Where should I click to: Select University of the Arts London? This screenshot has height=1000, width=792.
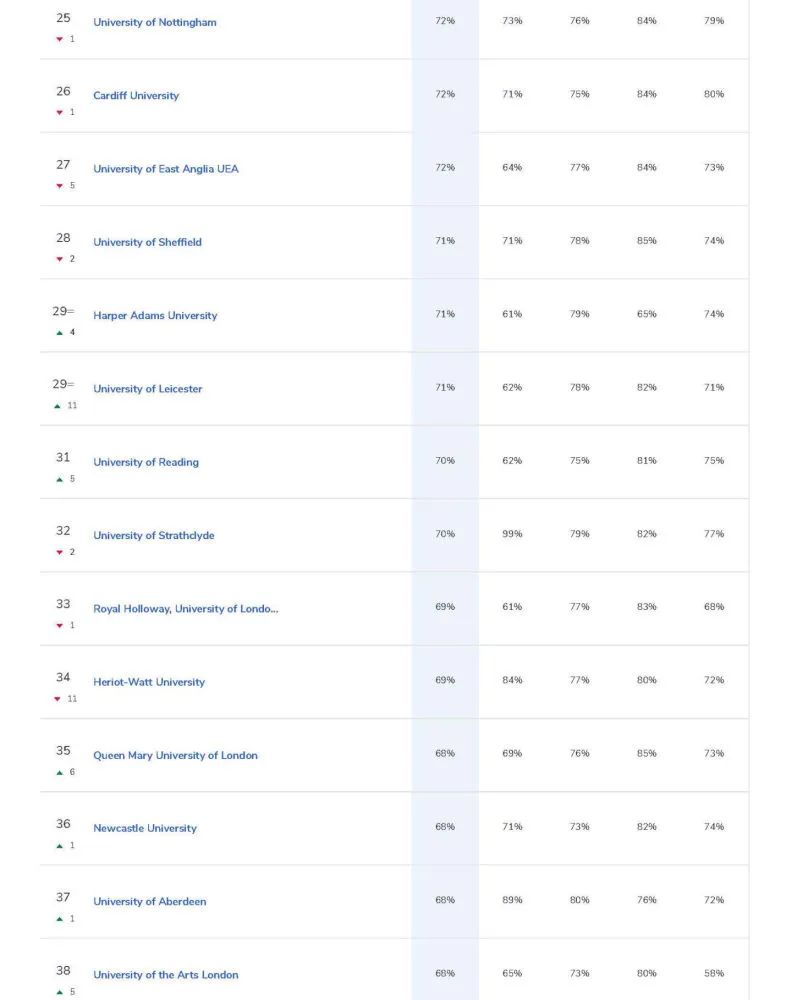click(x=166, y=975)
